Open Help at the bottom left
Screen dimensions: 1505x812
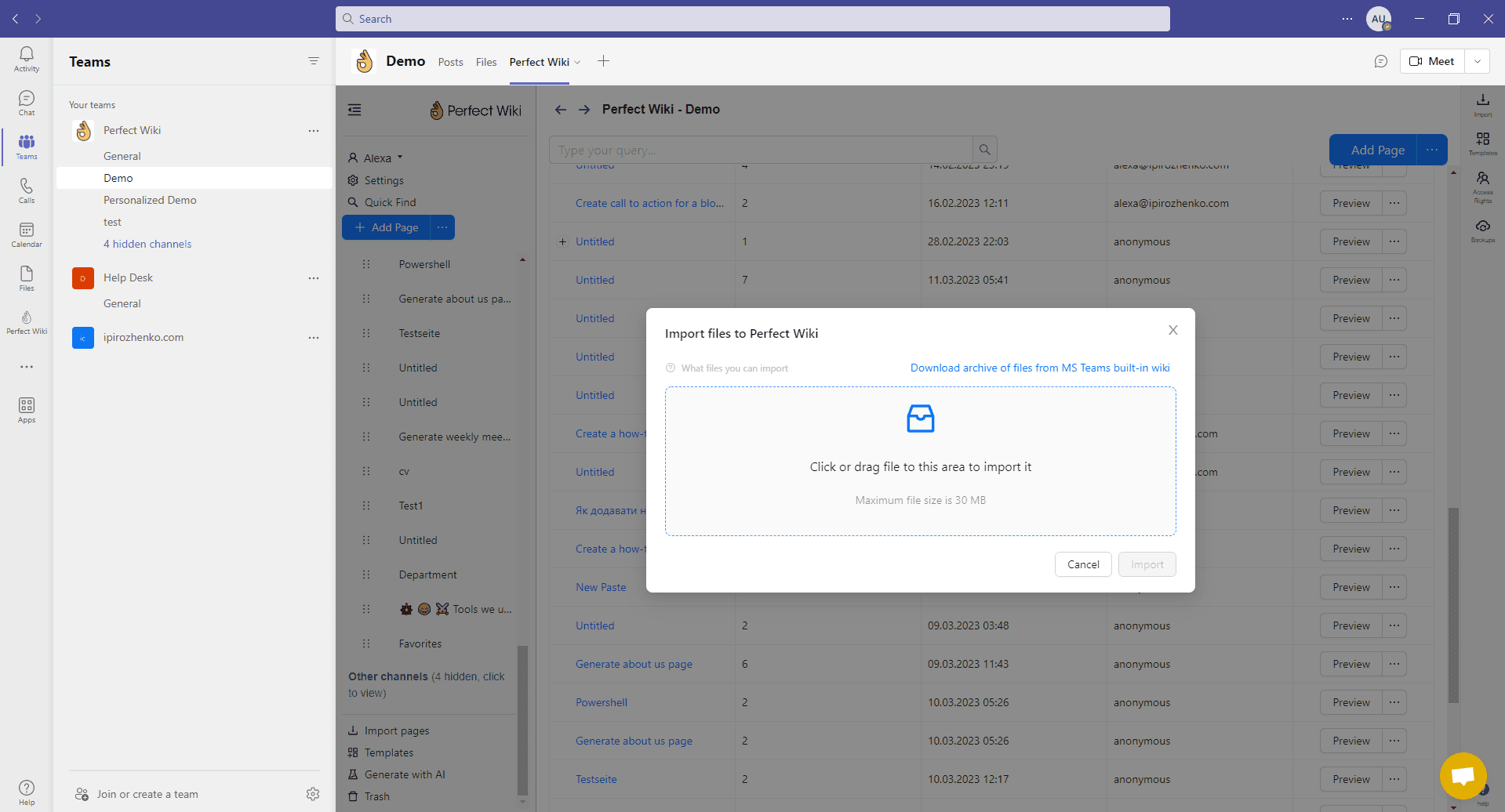pos(27,792)
